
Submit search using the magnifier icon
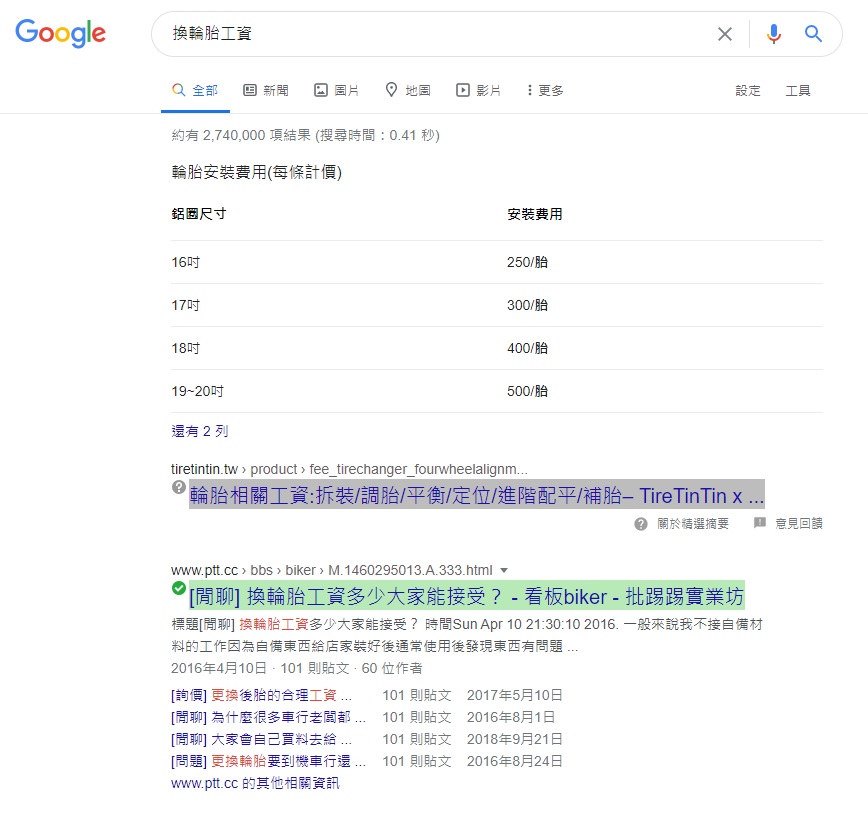tap(813, 34)
